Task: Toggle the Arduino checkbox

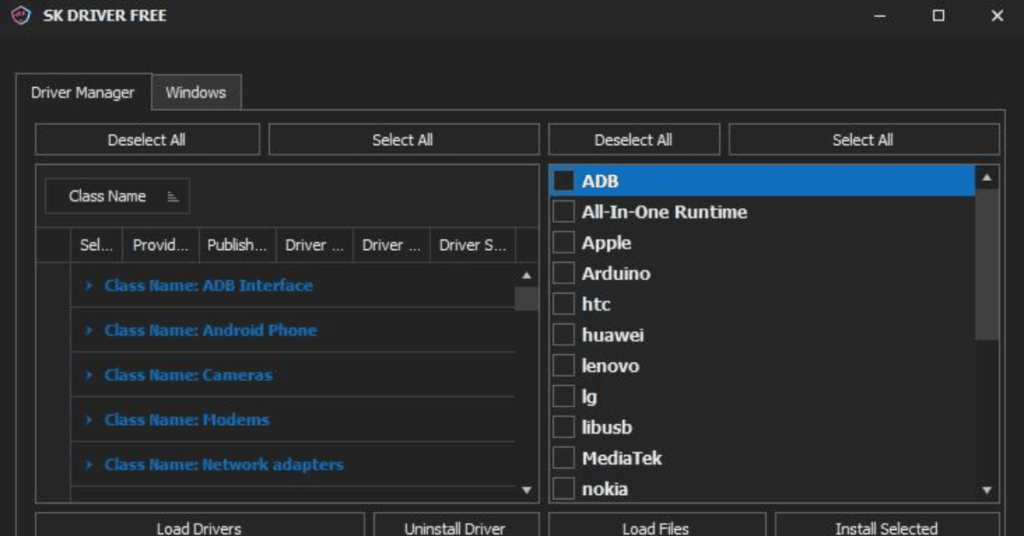Action: [564, 273]
